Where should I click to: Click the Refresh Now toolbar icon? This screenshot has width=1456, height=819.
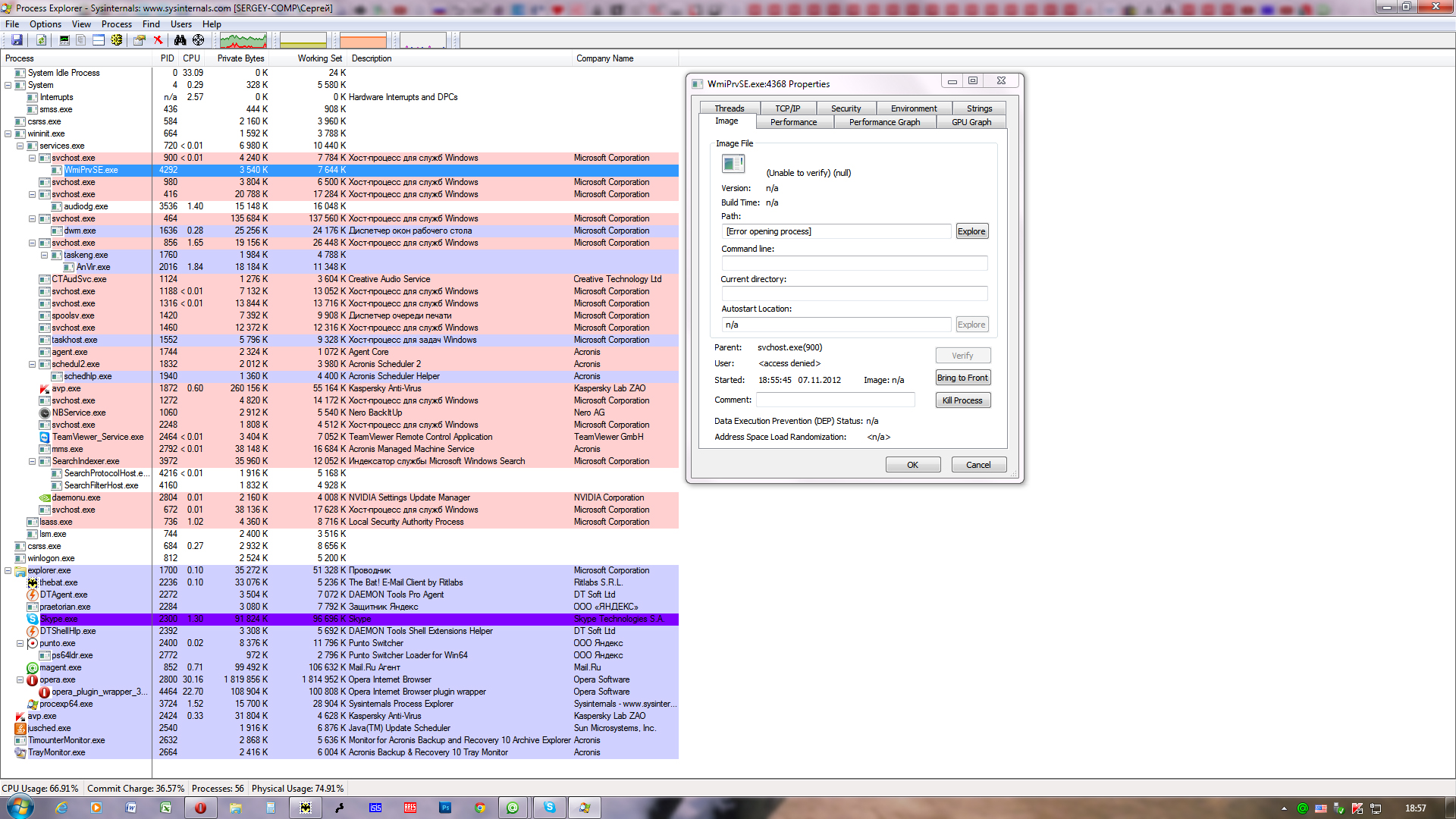(41, 40)
